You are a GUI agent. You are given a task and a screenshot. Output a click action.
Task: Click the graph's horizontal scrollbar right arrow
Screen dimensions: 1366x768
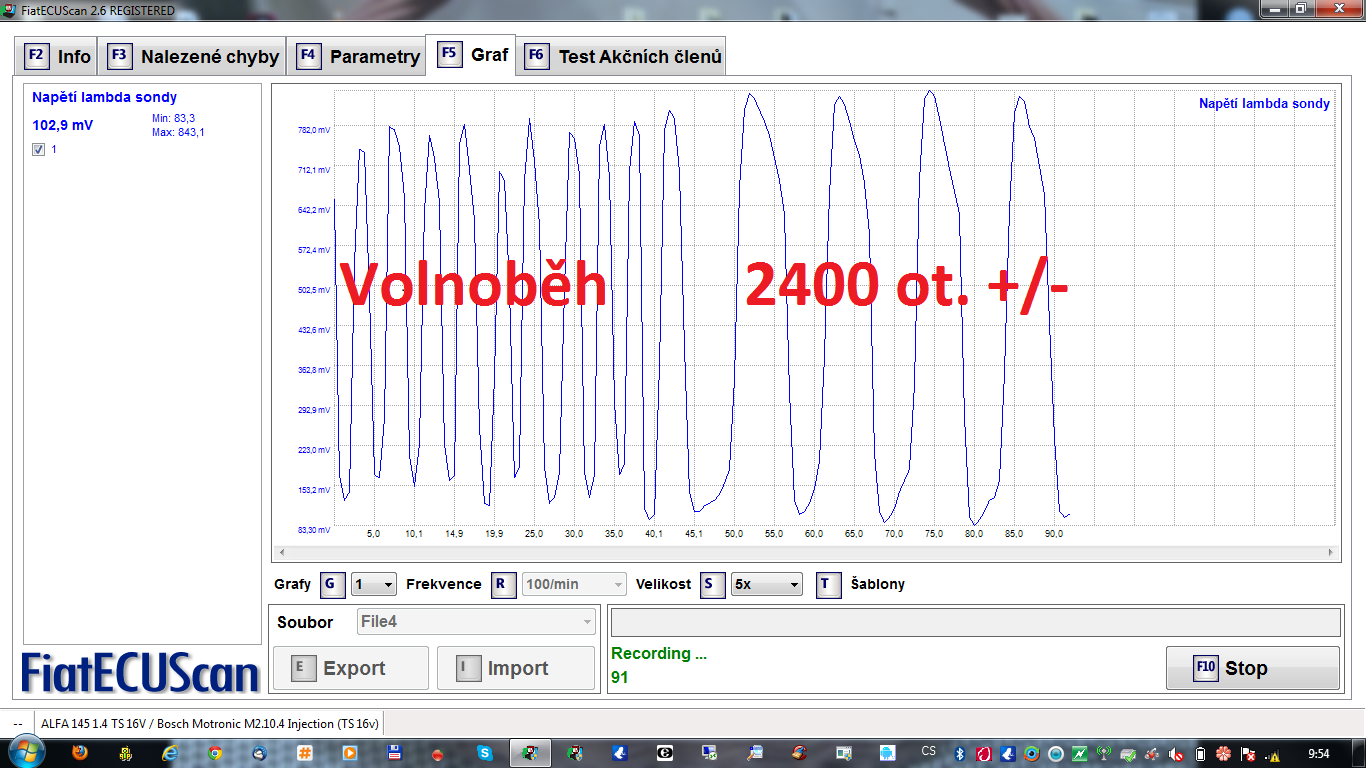[1330, 552]
